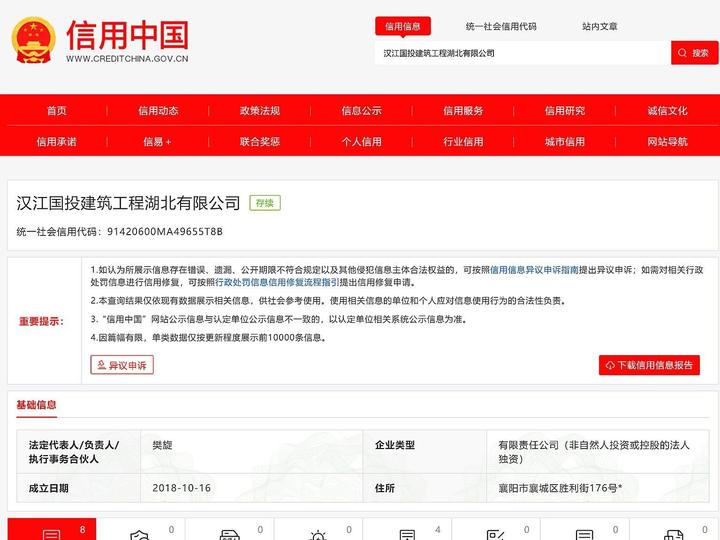Open 信用动态 in the navigation bar

coord(158,111)
